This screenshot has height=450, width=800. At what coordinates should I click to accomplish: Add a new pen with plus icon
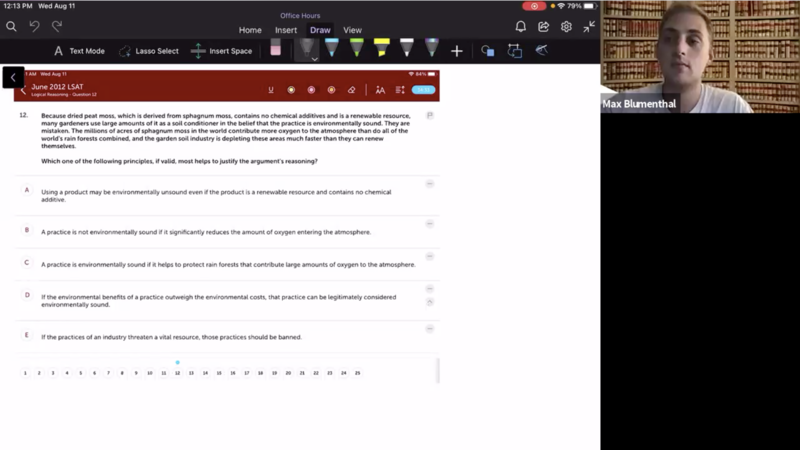457,51
